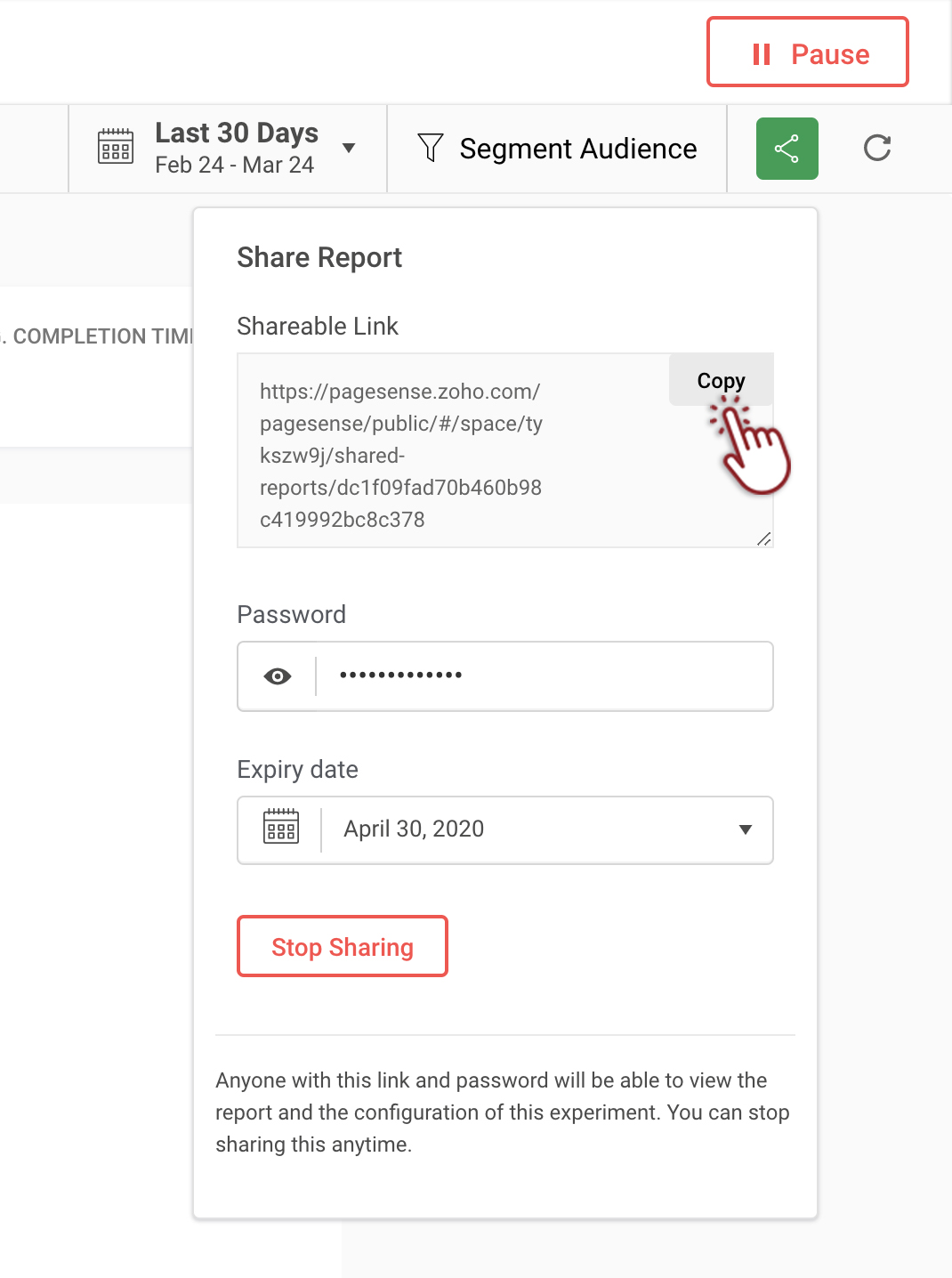Expand the Last 30 Days dropdown arrow
952x1278 pixels.
coord(349,148)
